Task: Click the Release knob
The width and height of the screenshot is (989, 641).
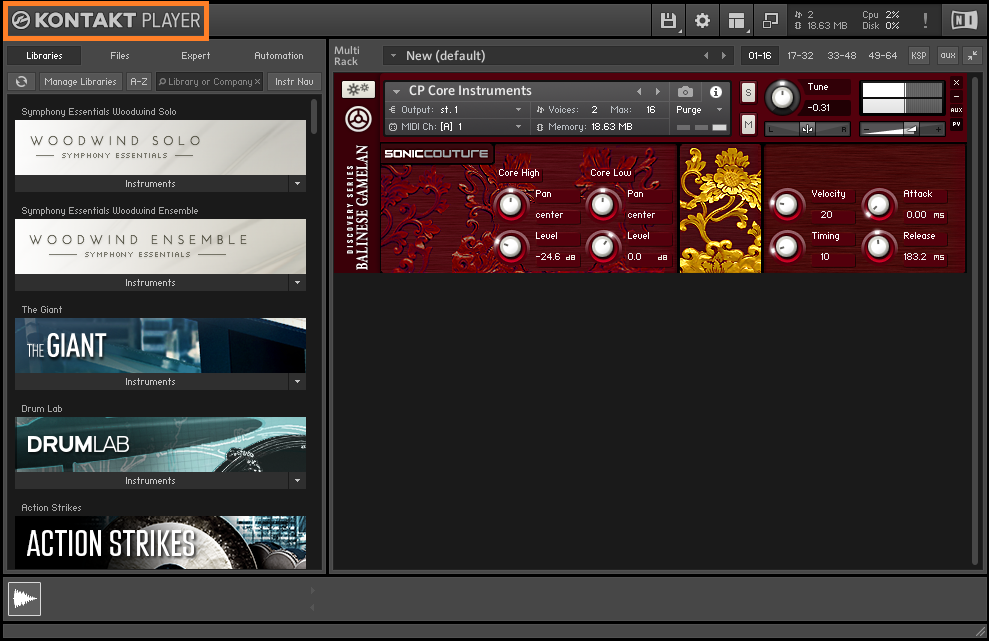Action: [878, 247]
